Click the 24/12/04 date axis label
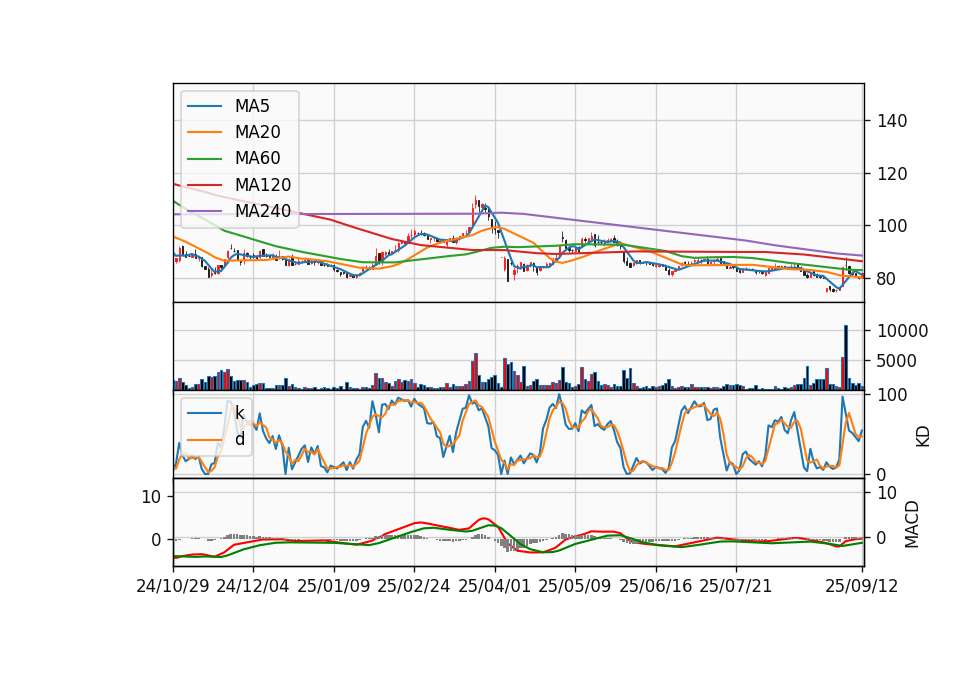This screenshot has width=960, height=690. (252, 586)
